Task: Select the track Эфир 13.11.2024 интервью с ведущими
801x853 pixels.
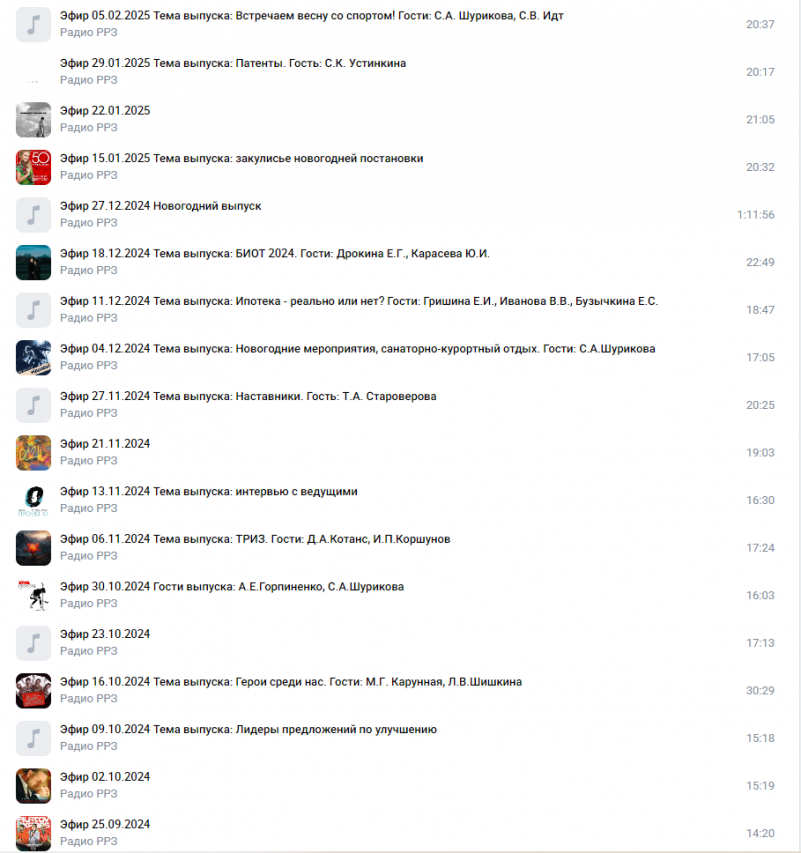Action: (x=208, y=491)
